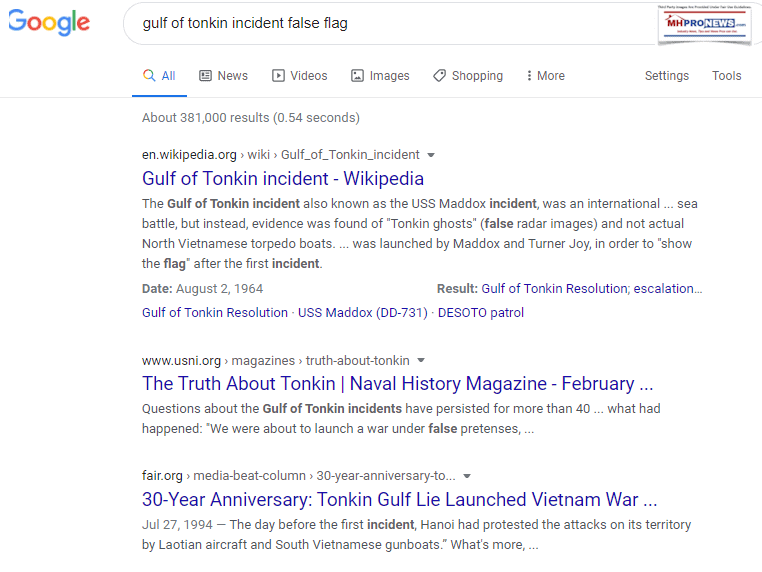Click the Images tab picture icon
762x572 pixels.
point(357,76)
